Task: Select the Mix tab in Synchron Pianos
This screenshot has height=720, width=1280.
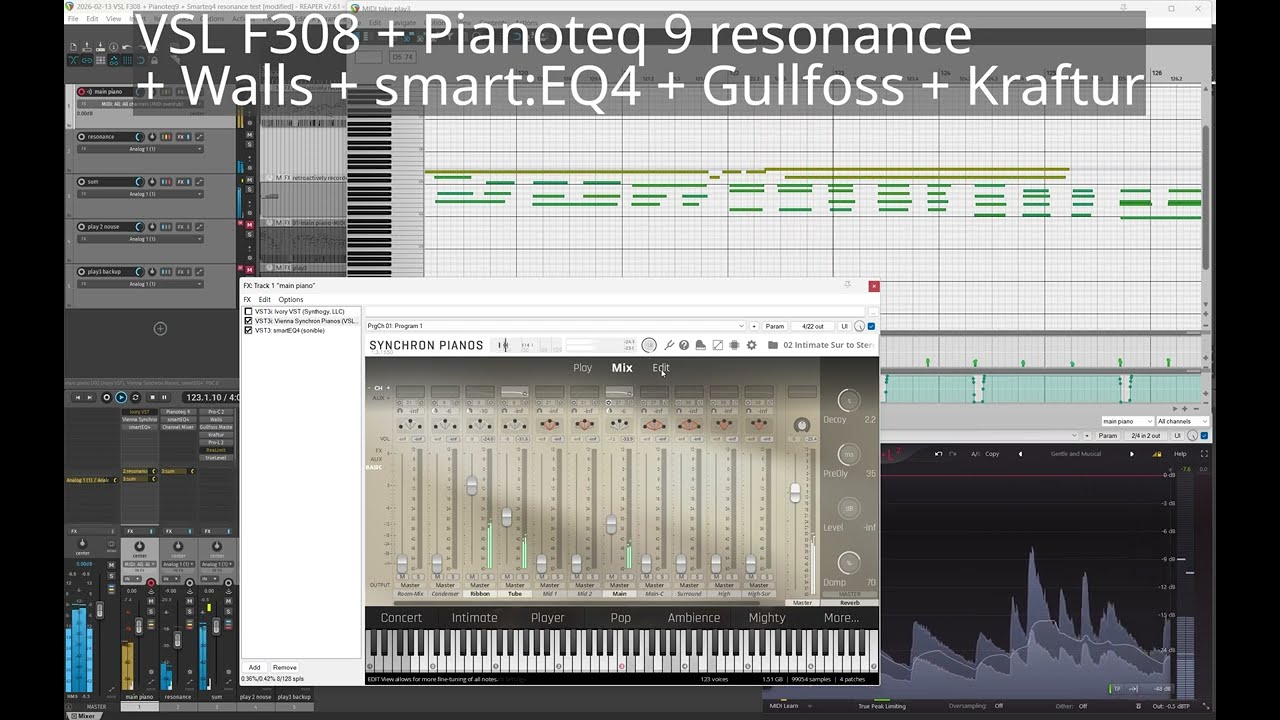Action: [x=622, y=368]
